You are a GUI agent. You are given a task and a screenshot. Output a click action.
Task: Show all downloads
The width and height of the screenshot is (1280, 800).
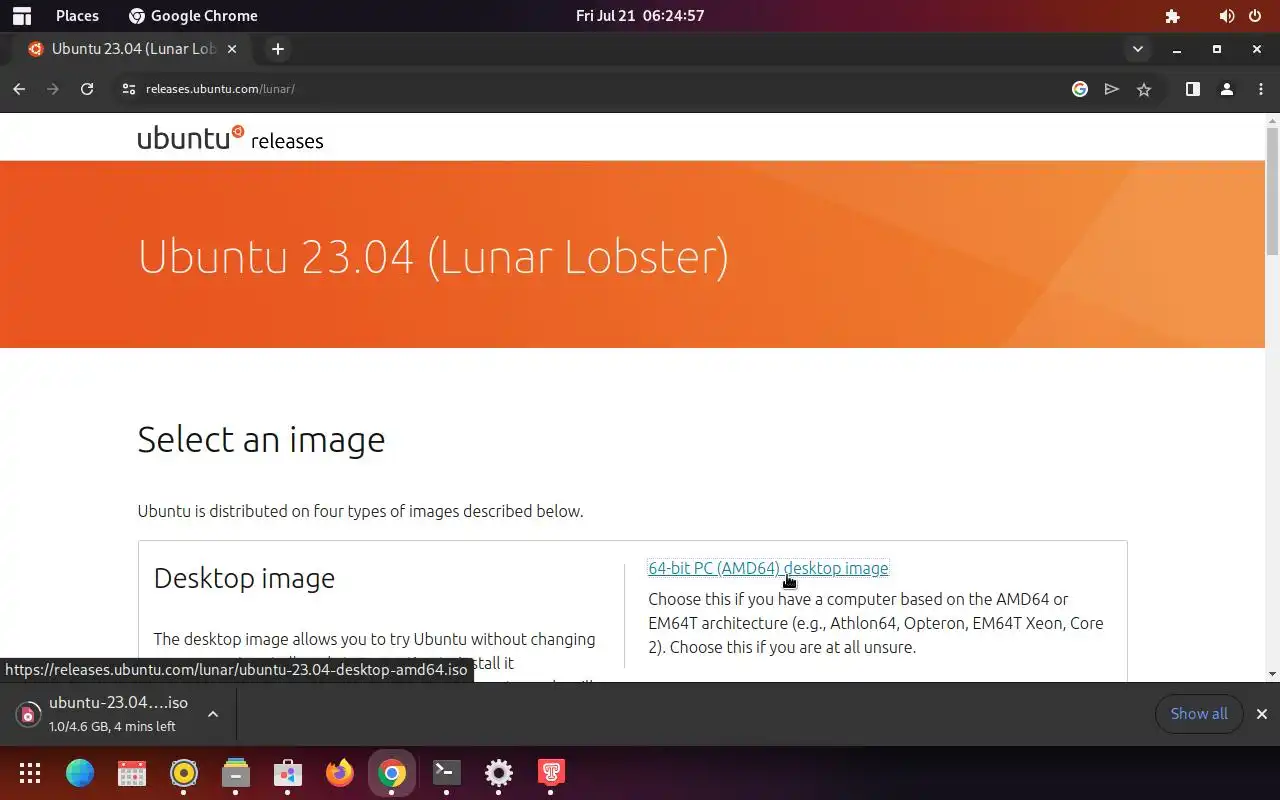point(1199,714)
